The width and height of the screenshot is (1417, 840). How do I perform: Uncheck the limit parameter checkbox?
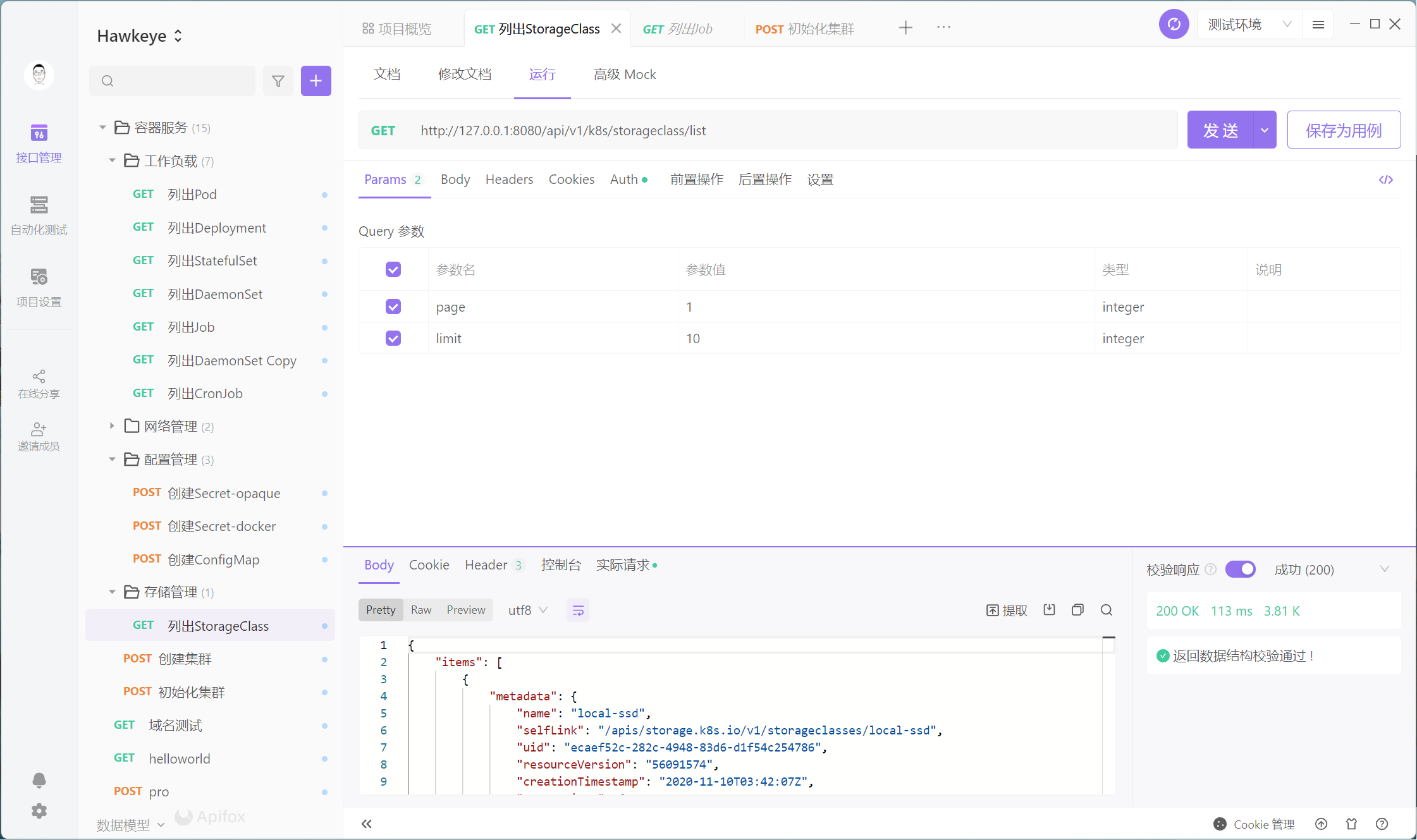[x=393, y=338]
